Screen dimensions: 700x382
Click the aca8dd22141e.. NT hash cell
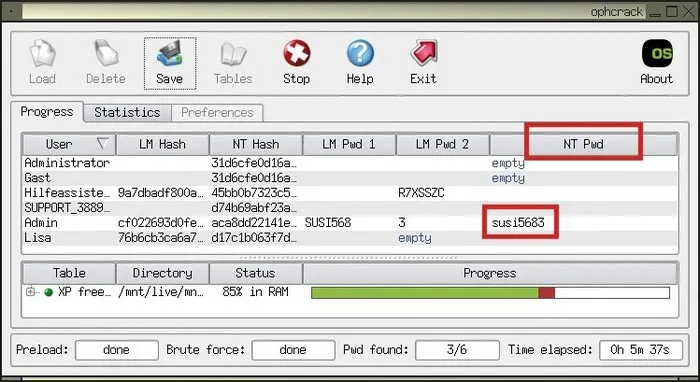point(254,223)
